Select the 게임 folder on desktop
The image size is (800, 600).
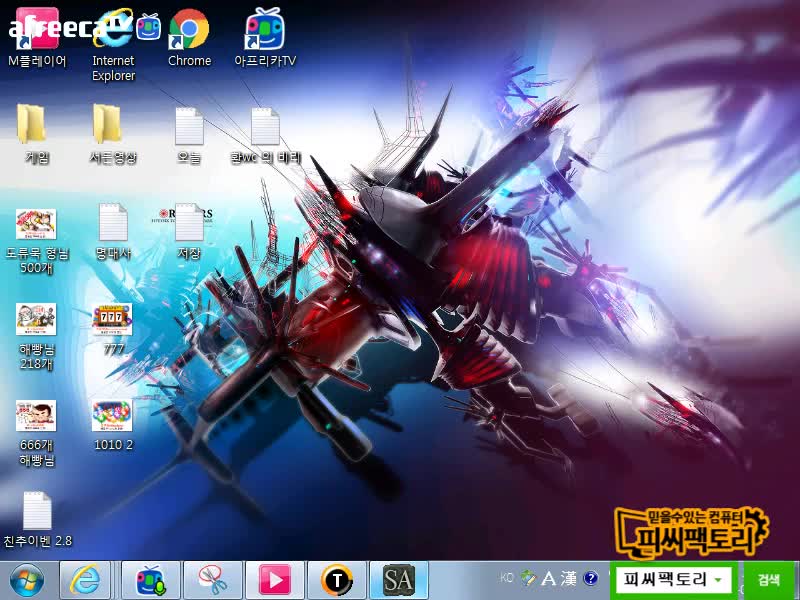(32, 127)
